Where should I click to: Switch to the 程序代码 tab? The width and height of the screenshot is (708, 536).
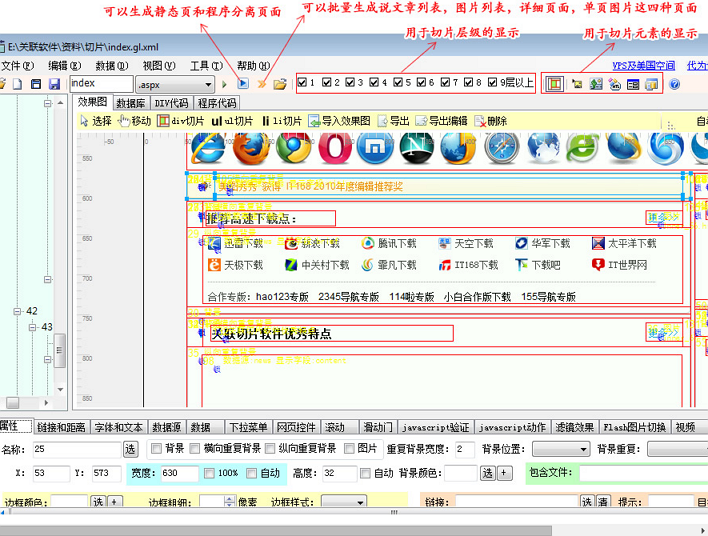(217, 103)
